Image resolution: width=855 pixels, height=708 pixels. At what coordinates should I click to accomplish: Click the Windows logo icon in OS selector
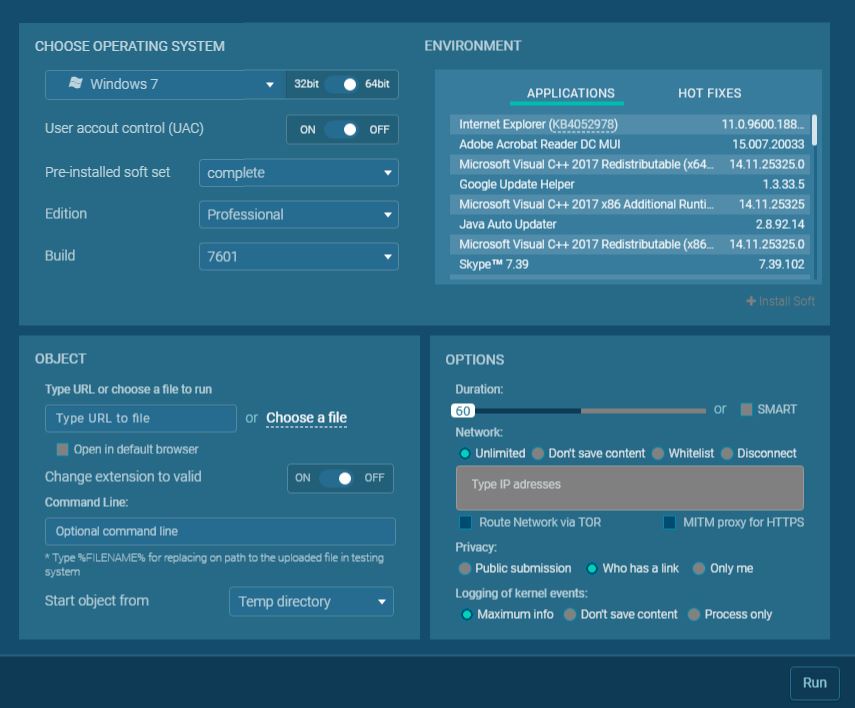click(x=75, y=84)
